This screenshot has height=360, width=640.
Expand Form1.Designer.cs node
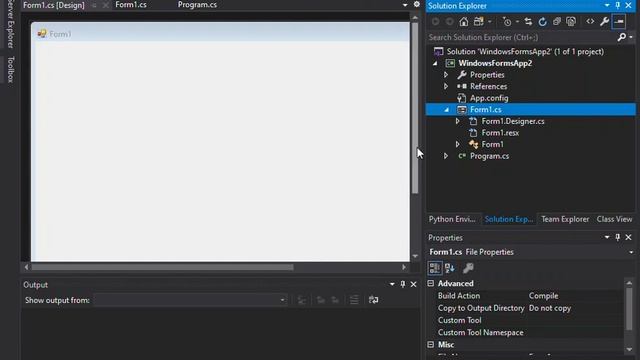click(458, 121)
